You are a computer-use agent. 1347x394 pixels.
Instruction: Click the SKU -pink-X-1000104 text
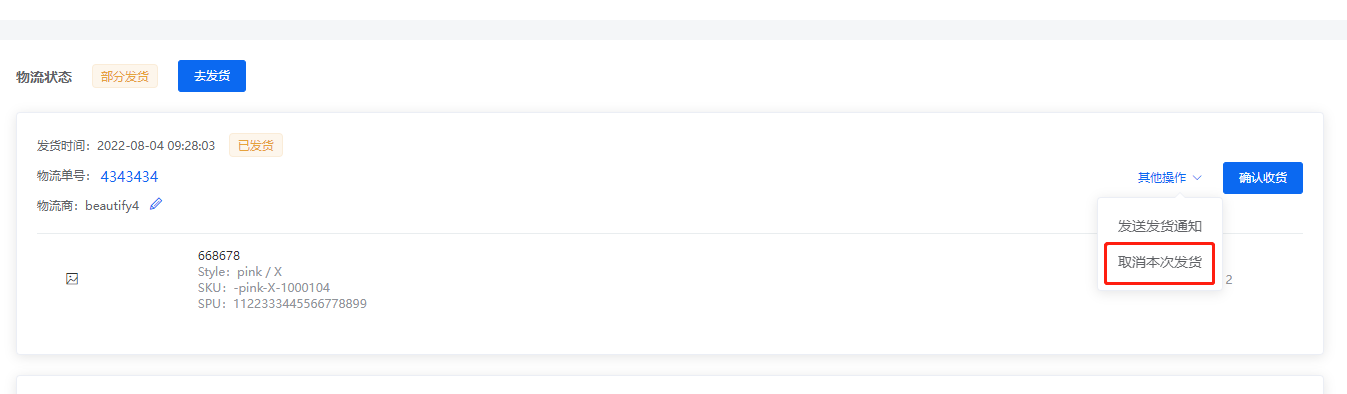tap(264, 288)
